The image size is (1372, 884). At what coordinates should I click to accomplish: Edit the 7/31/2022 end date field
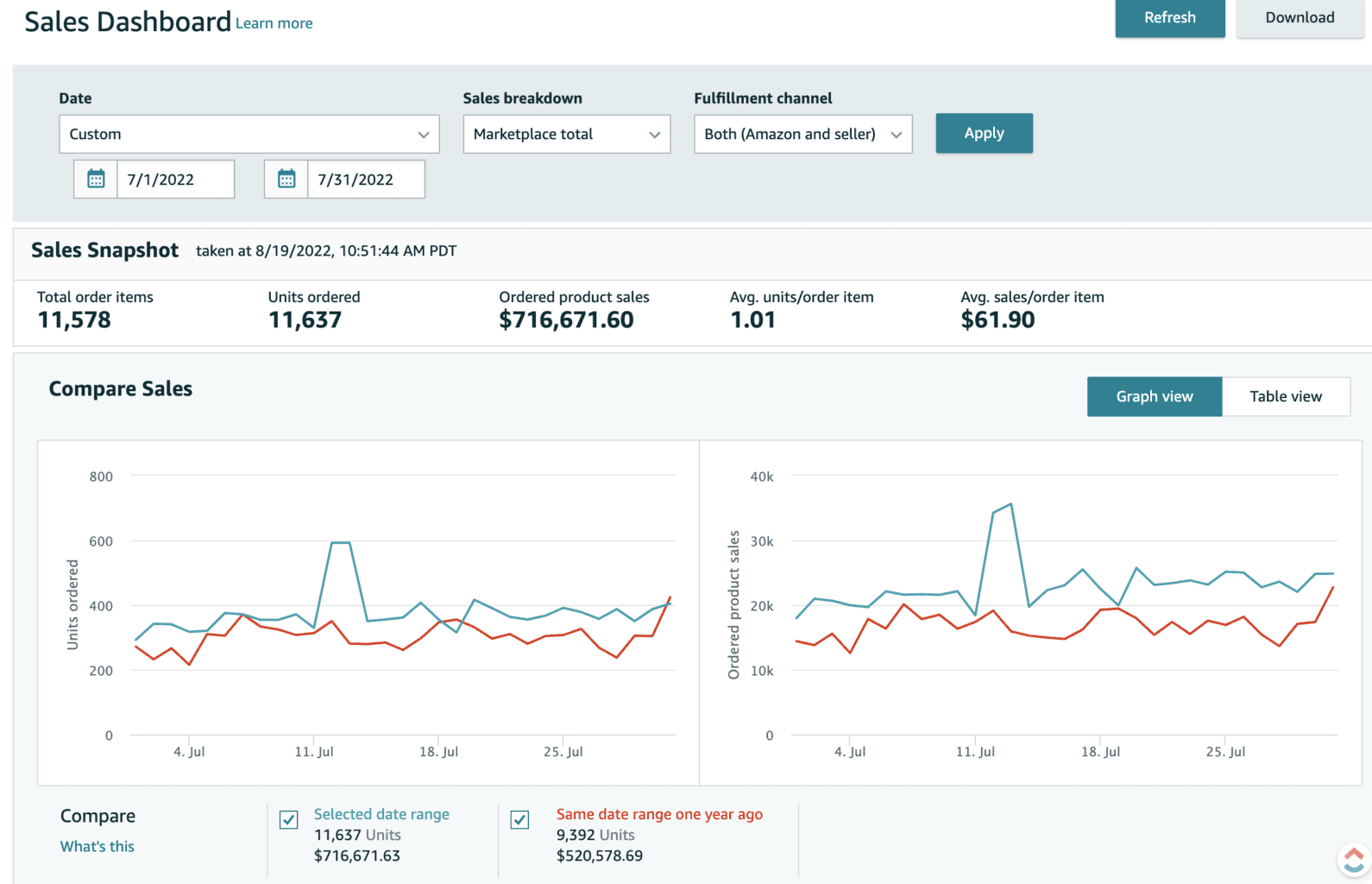(365, 180)
